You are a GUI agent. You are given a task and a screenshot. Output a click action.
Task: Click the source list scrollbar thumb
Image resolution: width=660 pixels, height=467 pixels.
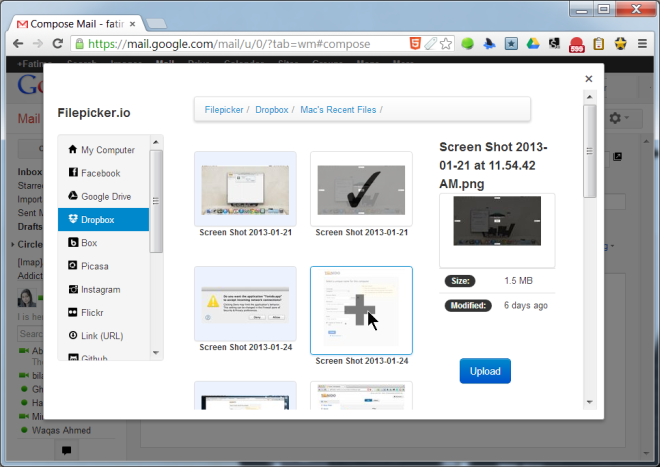pos(156,201)
